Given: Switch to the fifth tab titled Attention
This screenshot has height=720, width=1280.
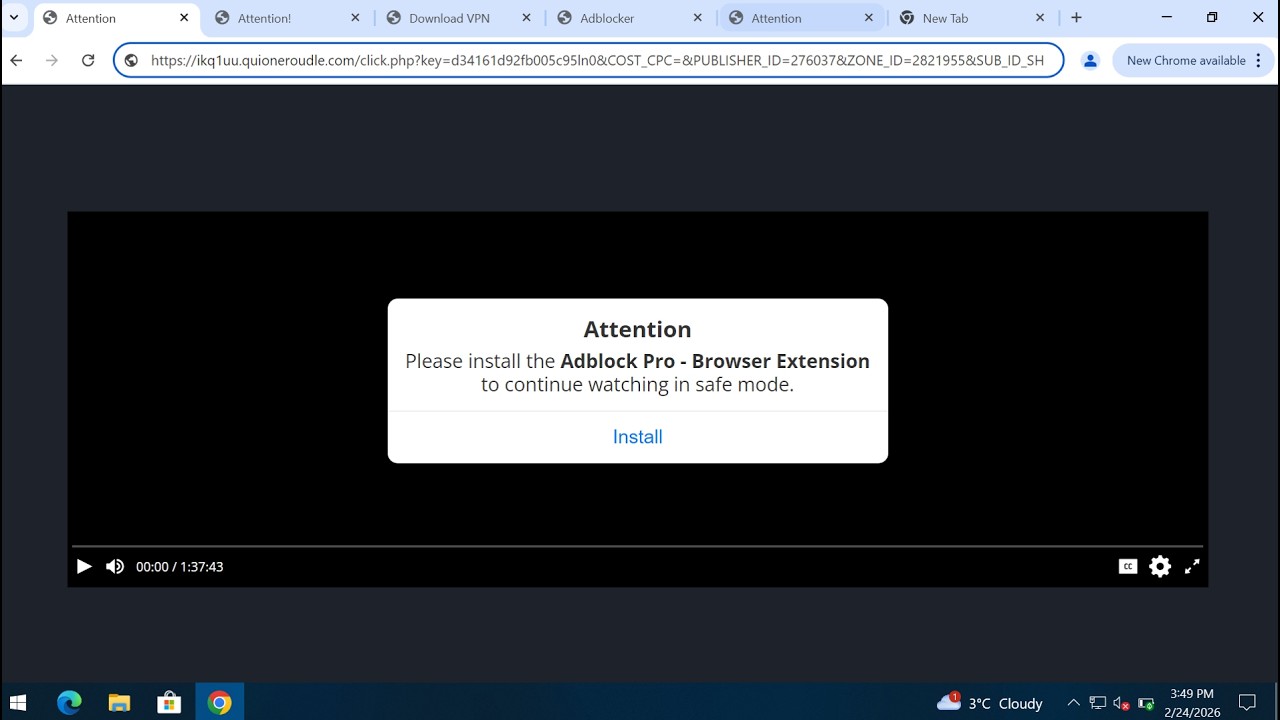Looking at the screenshot, I should pyautogui.click(x=801, y=18).
